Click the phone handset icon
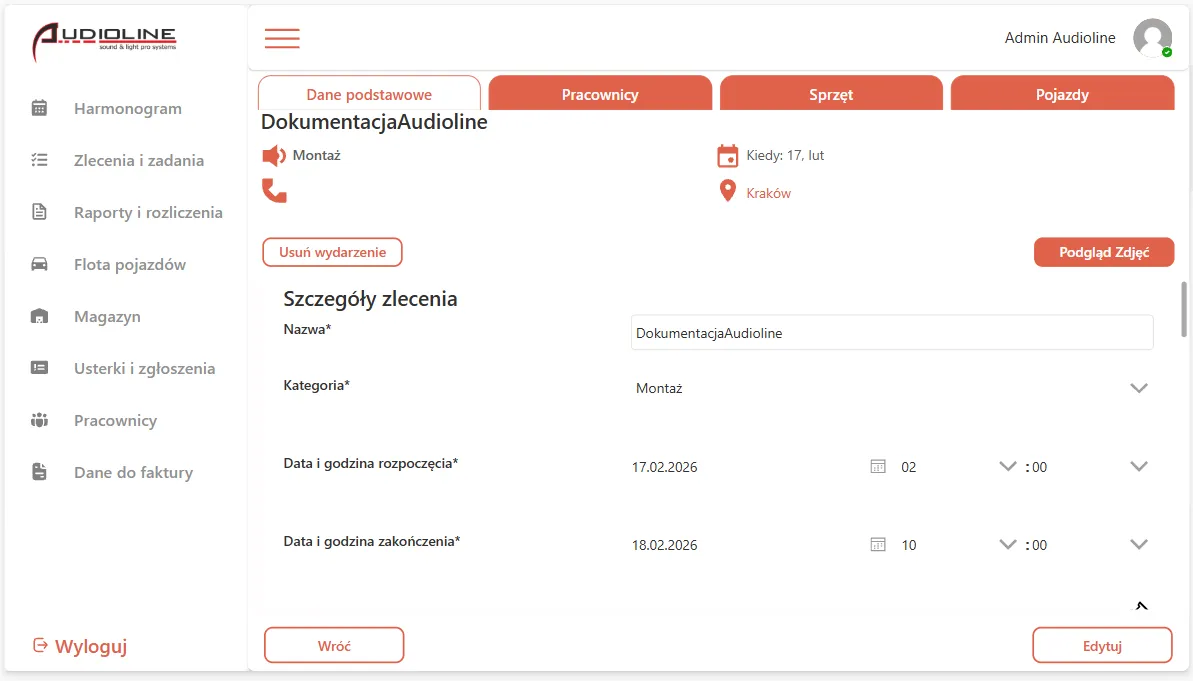 (x=274, y=190)
